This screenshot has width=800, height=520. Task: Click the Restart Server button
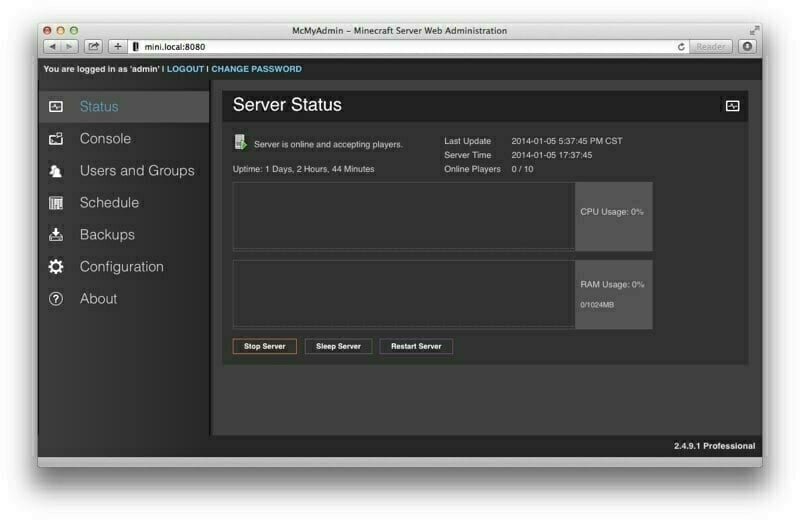pos(416,346)
